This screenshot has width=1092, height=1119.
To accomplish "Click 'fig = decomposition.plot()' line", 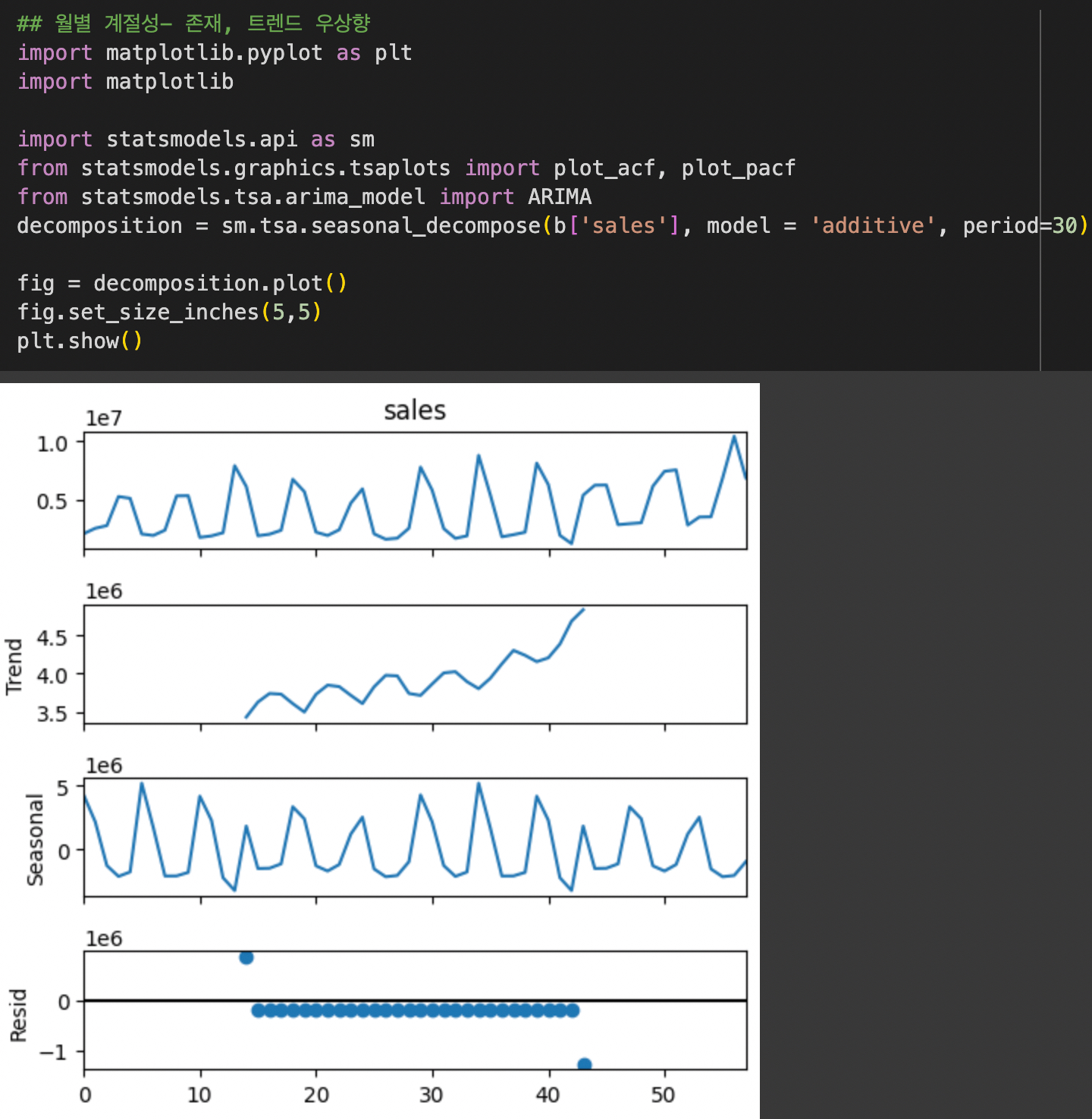I will [182, 283].
